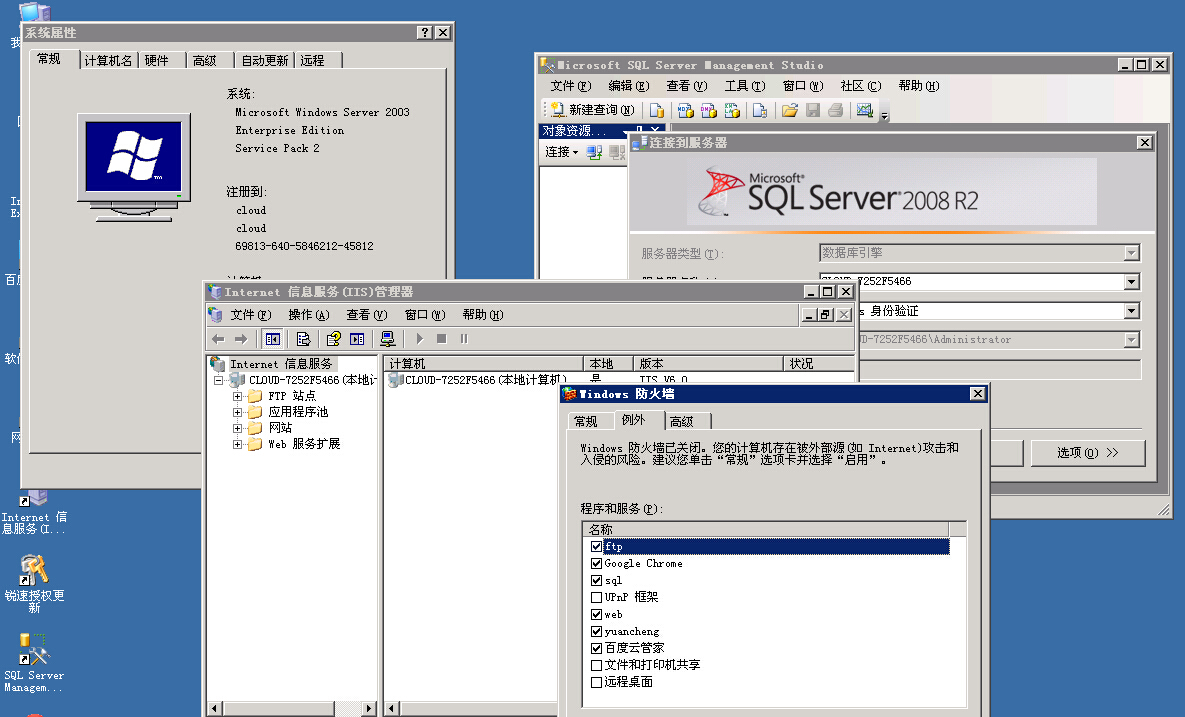Uncheck Google Chrome firewall exception

click(596, 564)
